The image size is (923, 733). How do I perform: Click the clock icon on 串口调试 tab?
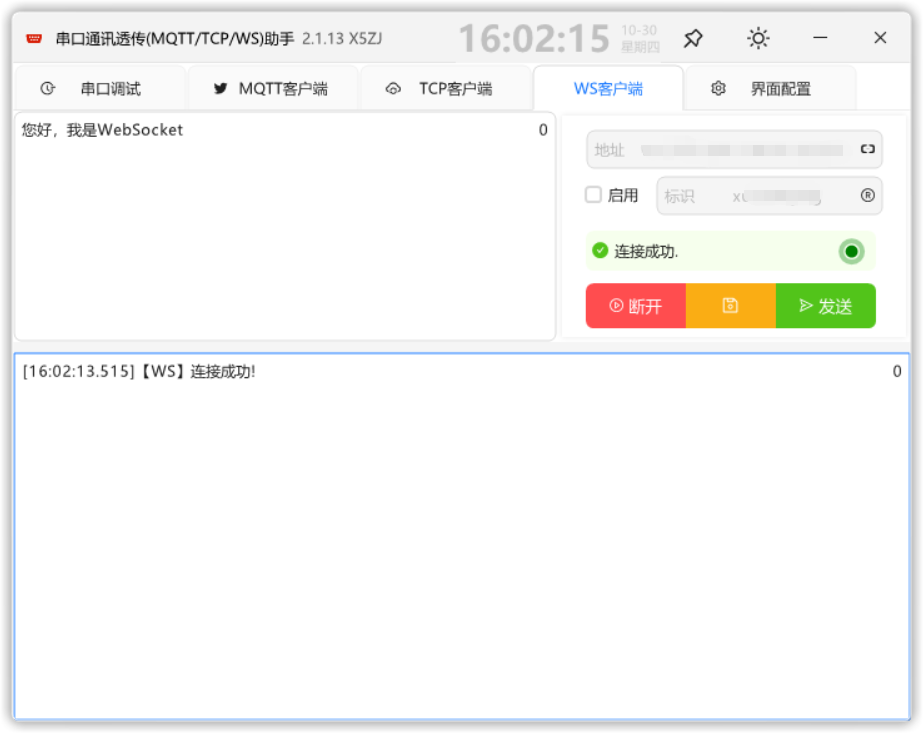point(48,88)
